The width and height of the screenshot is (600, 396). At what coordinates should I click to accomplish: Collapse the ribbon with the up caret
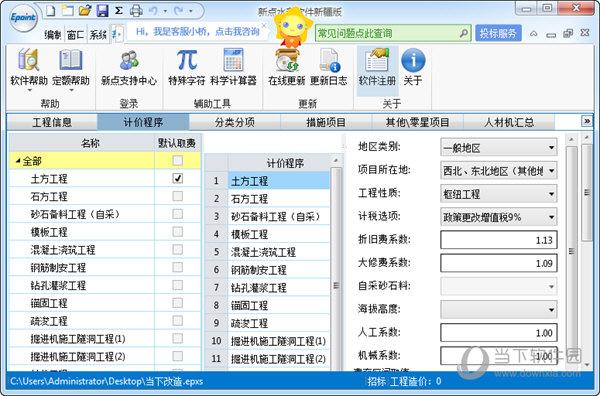tap(533, 34)
